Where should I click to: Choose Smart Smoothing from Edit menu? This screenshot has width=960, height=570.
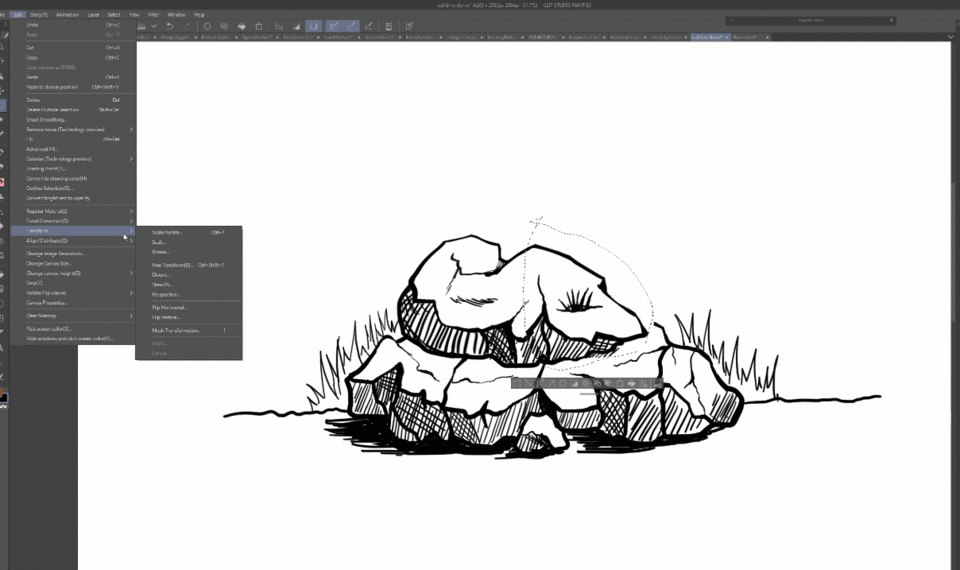pos(73,119)
